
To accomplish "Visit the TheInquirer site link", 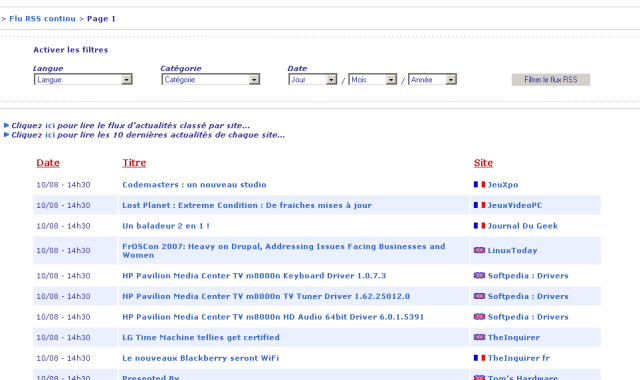I will tap(514, 338).
